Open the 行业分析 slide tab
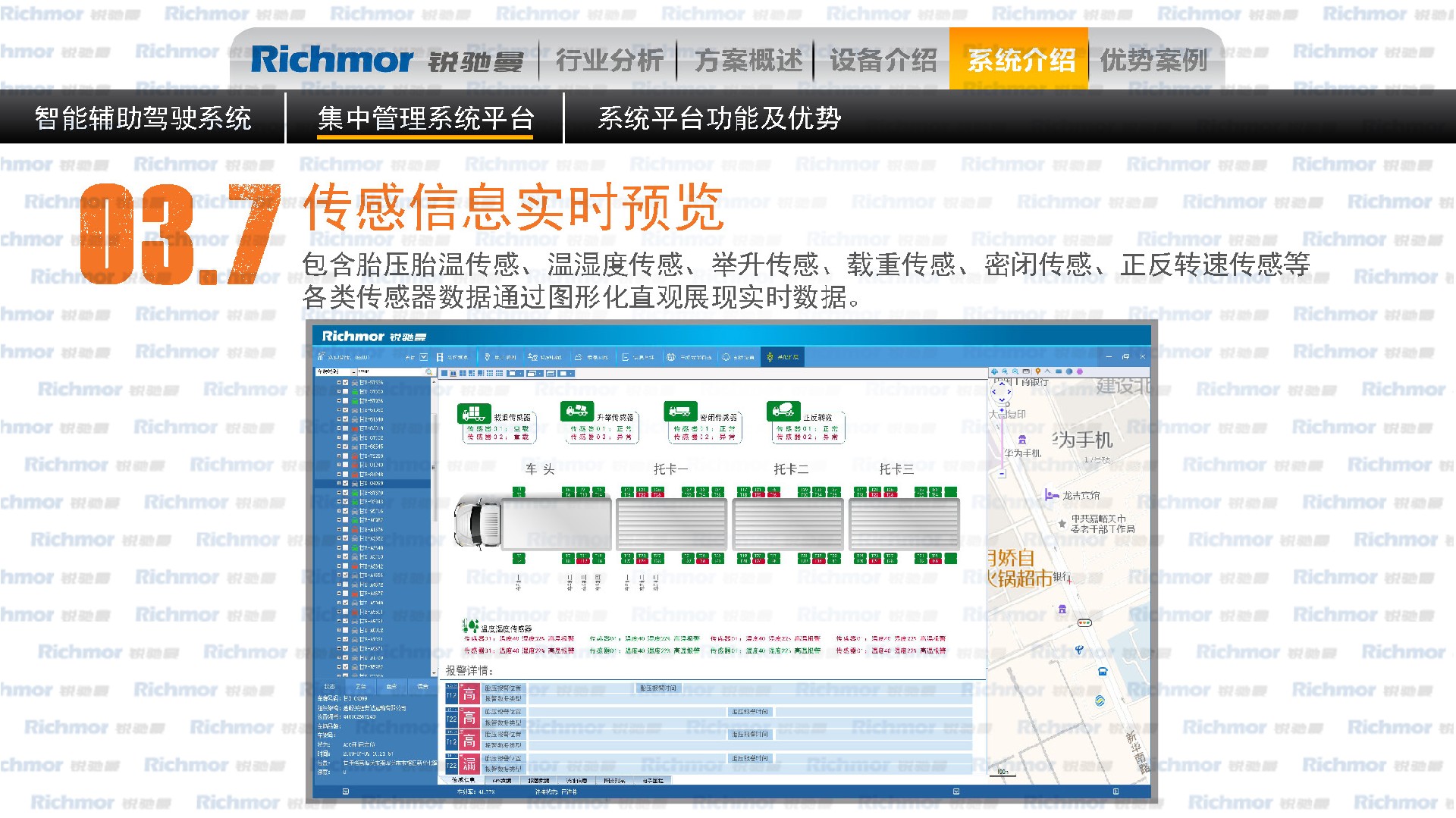The height and width of the screenshot is (818, 1456). tap(609, 60)
